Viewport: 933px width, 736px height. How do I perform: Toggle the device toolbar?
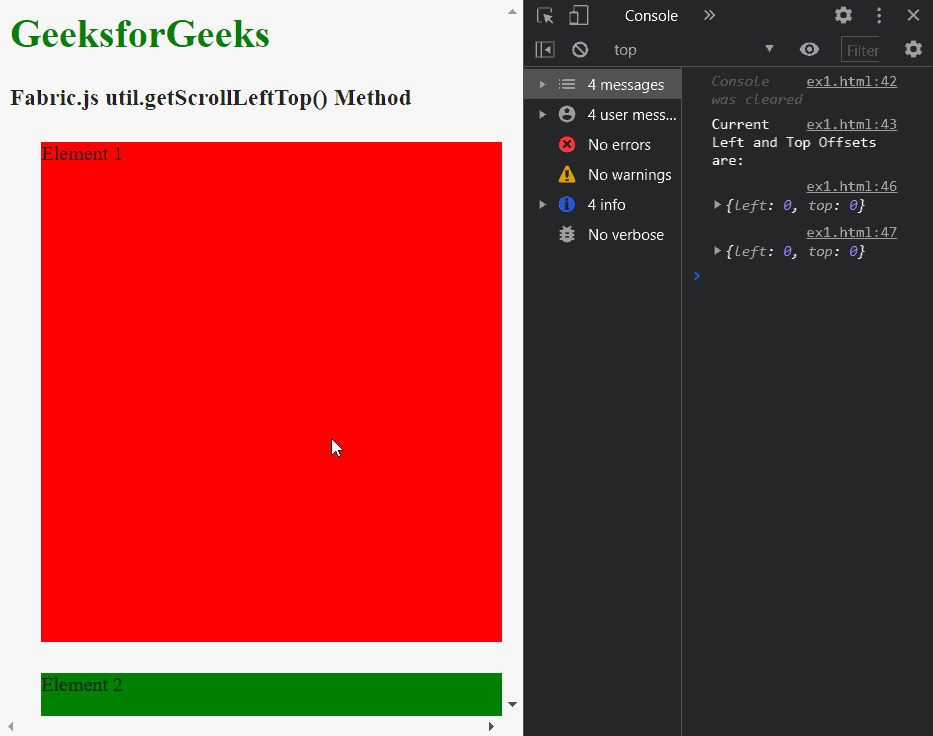(578, 15)
